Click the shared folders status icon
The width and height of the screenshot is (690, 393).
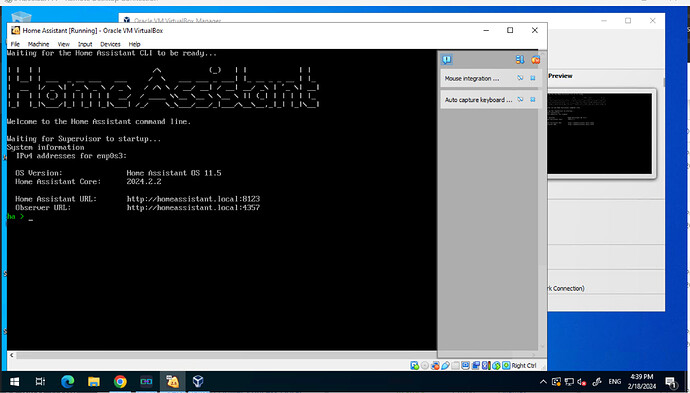pos(455,365)
